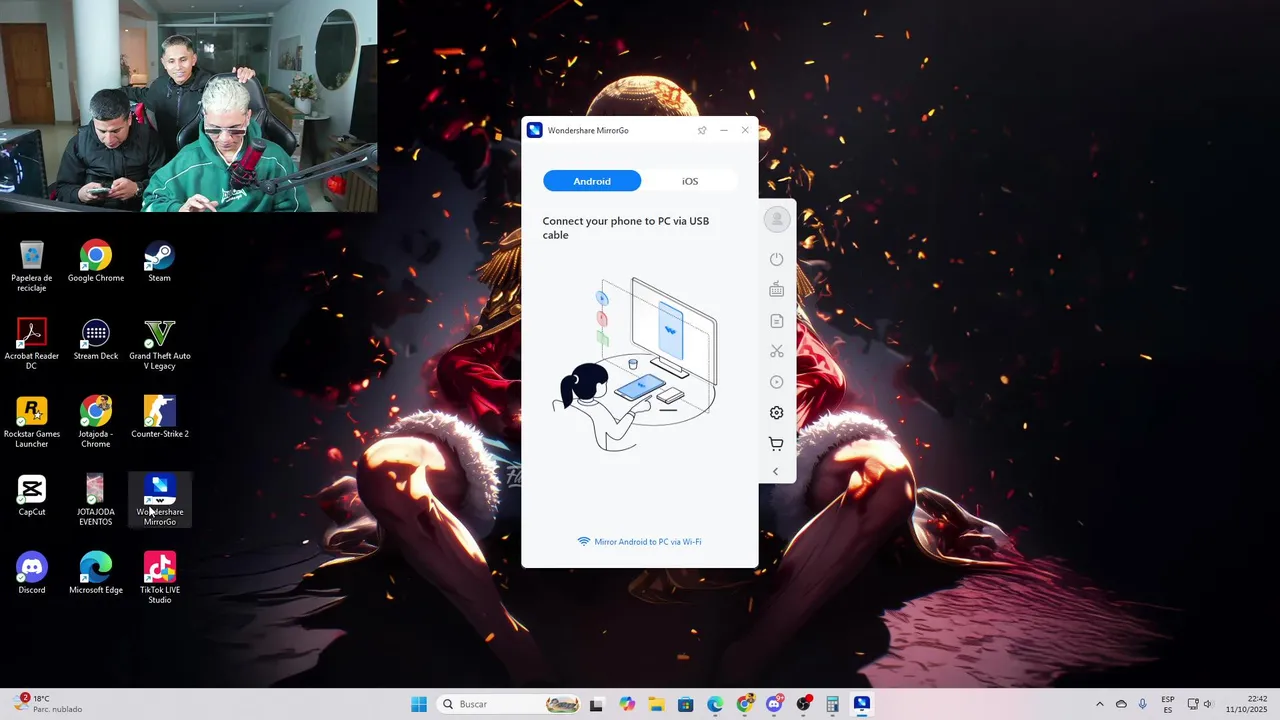1280x720 pixels.
Task: Select the Jotajoda - Chrome shortcut
Action: 96,422
